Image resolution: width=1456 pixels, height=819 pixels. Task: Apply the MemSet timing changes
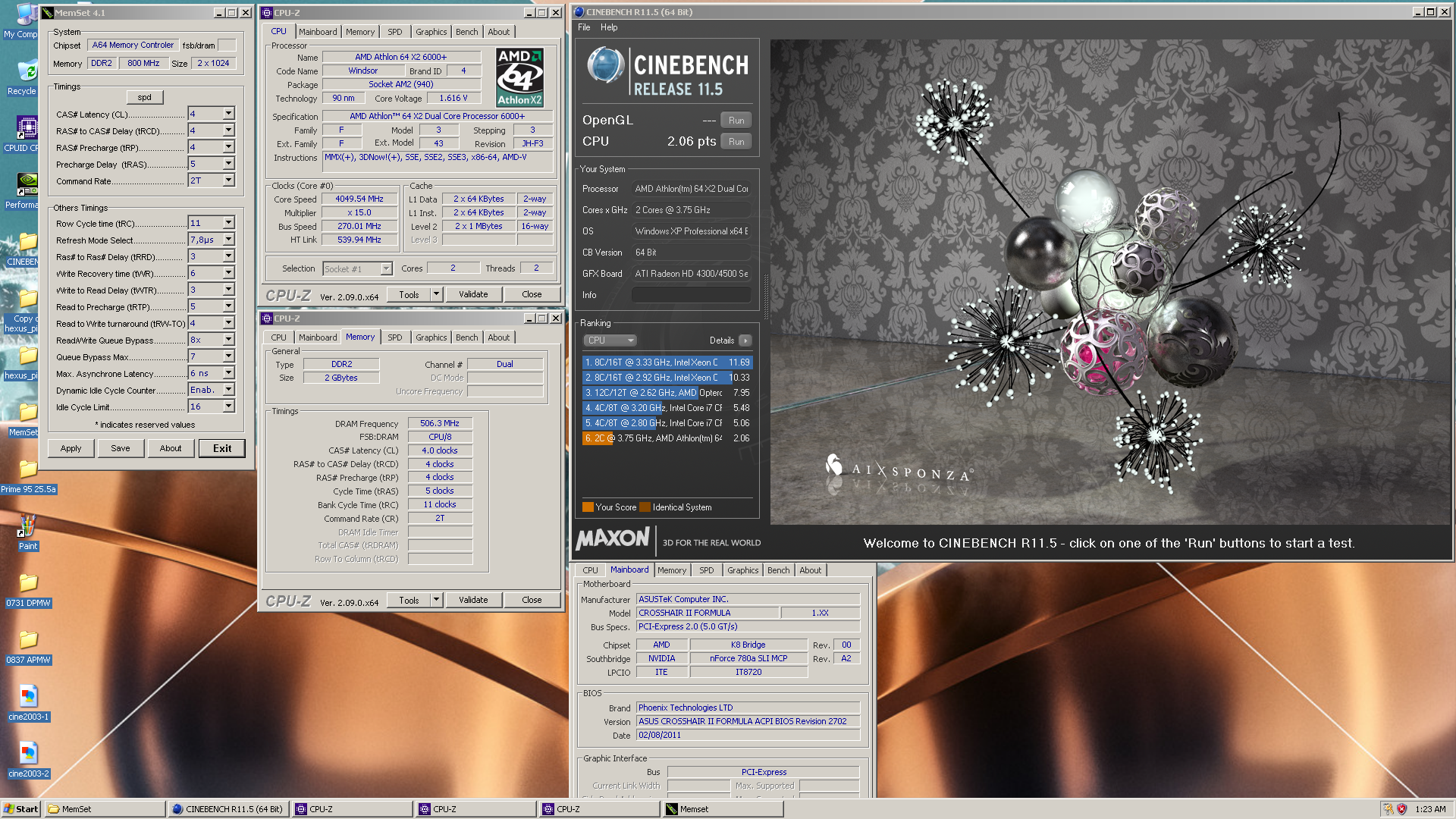point(71,448)
